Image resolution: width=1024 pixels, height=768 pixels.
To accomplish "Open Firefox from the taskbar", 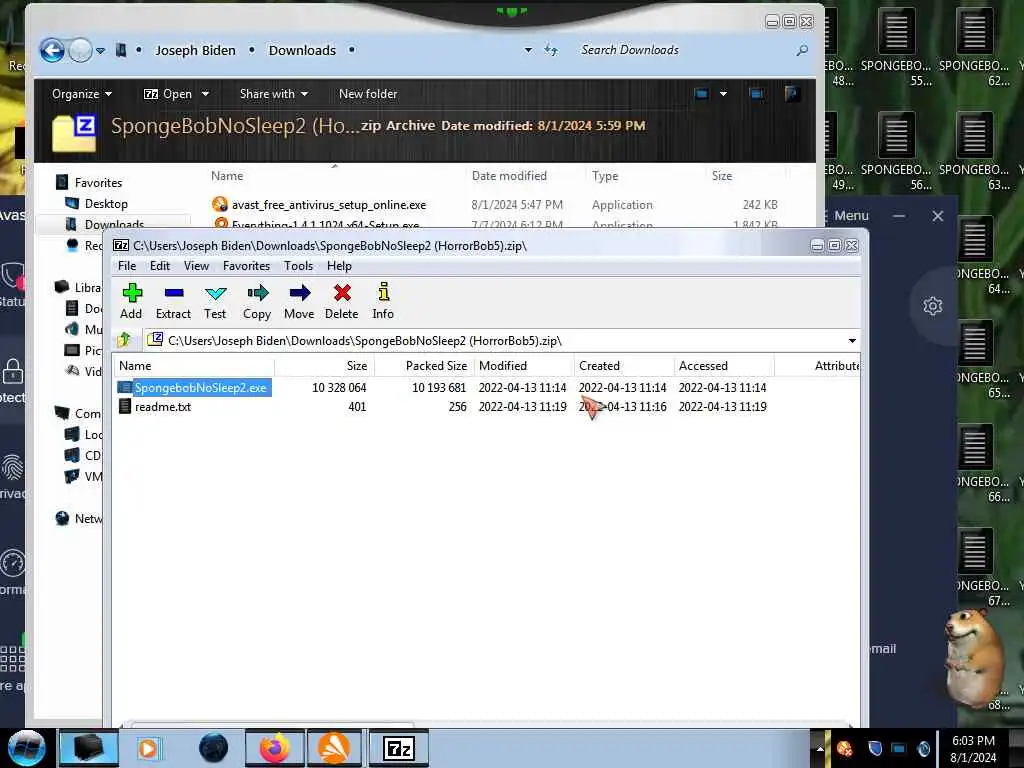I will coord(275,748).
